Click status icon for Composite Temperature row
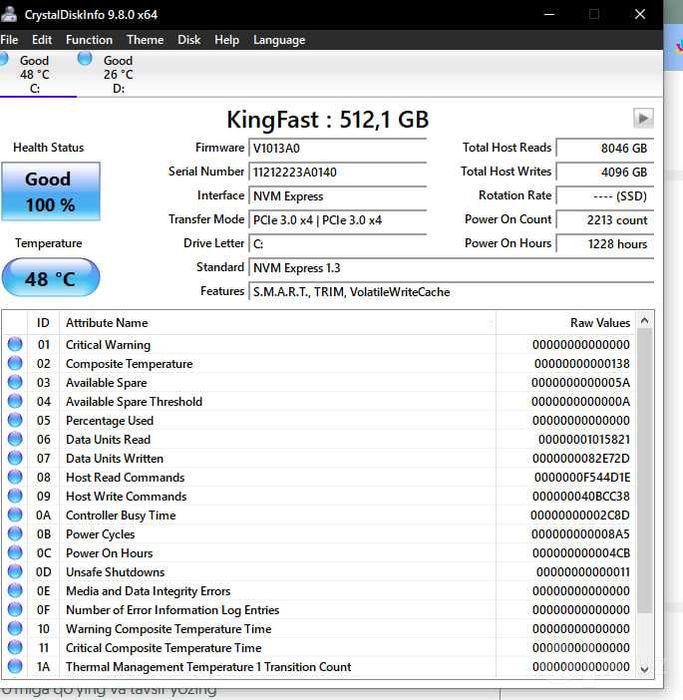Viewport: 683px width, 700px height. [15, 363]
